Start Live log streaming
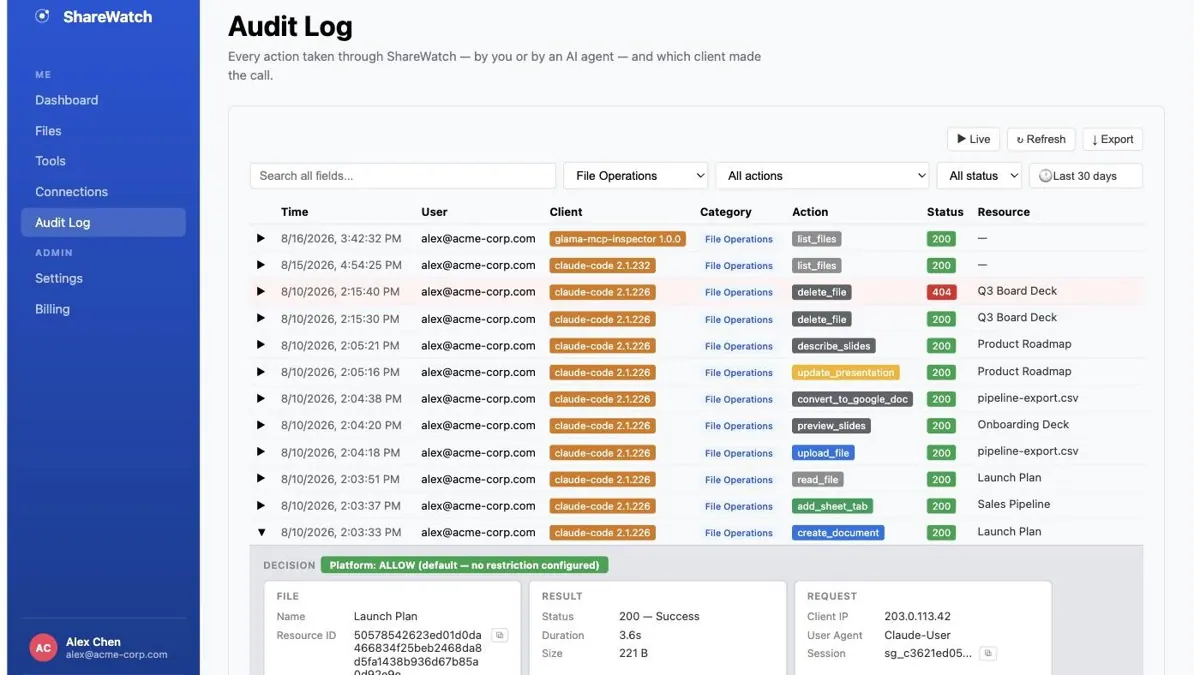The image size is (1200, 675). (973, 140)
